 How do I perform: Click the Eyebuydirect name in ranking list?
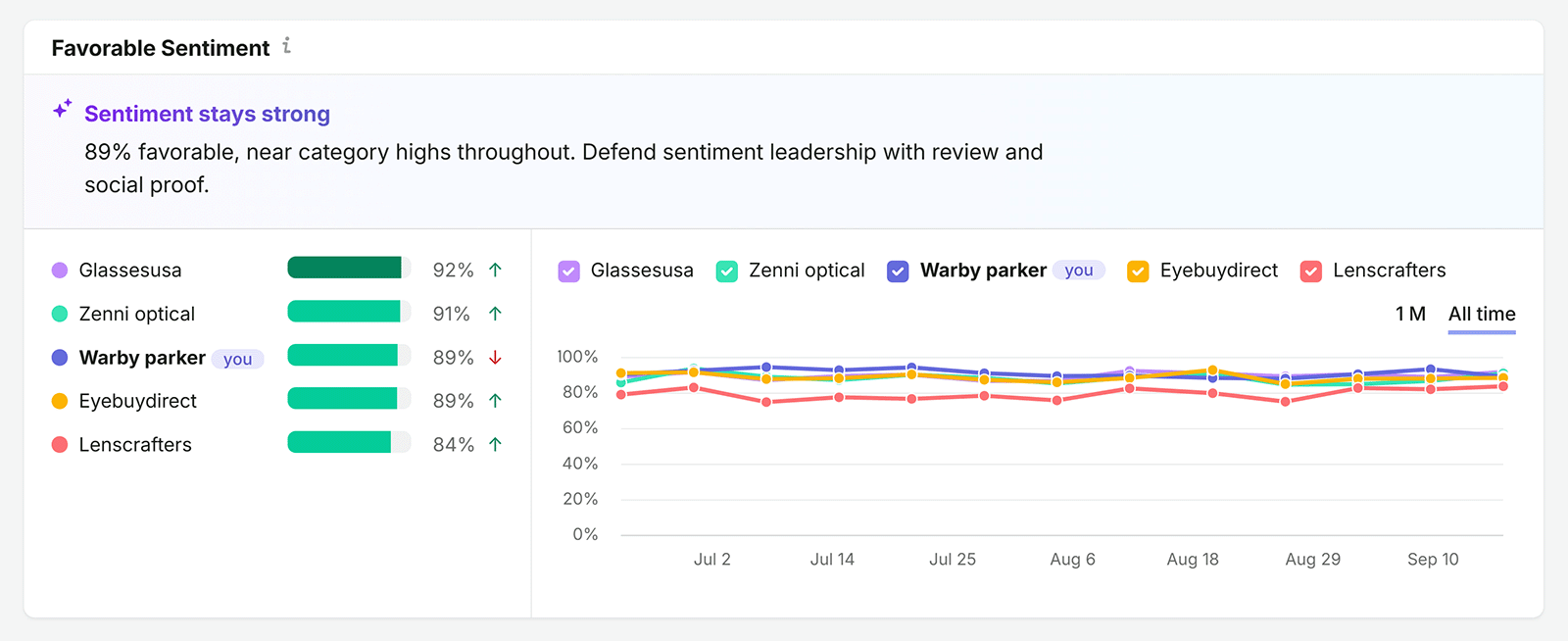[x=138, y=401]
